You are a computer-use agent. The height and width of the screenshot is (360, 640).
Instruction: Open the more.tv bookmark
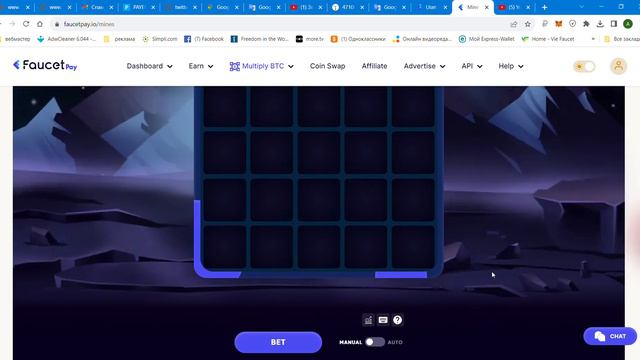click(310, 39)
